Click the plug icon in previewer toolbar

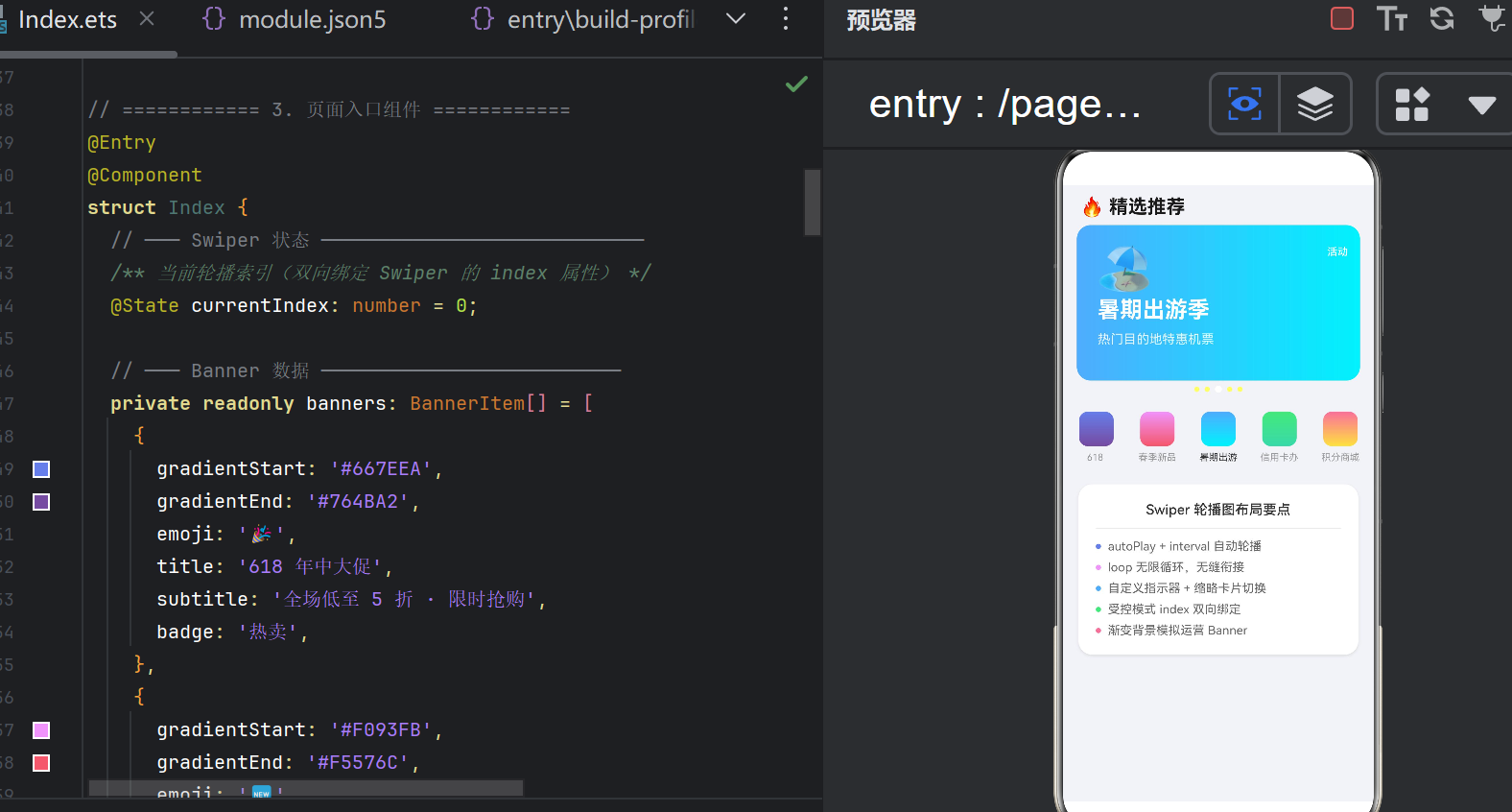pos(1493,18)
